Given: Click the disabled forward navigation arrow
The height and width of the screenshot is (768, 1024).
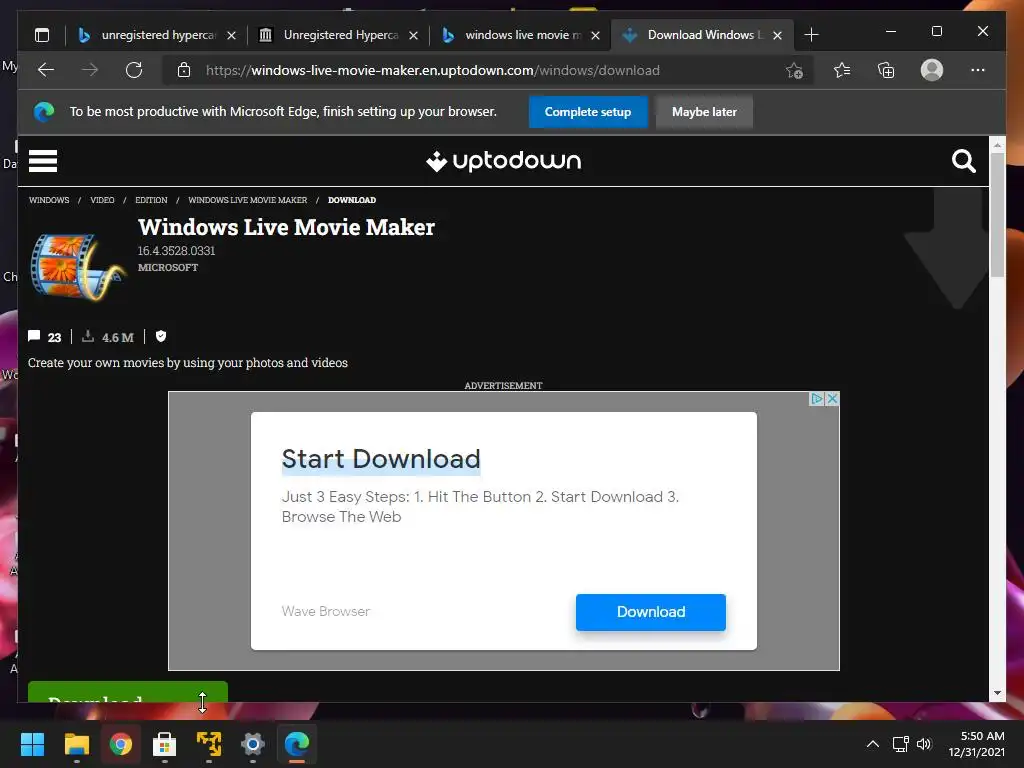Looking at the screenshot, I should click(90, 70).
